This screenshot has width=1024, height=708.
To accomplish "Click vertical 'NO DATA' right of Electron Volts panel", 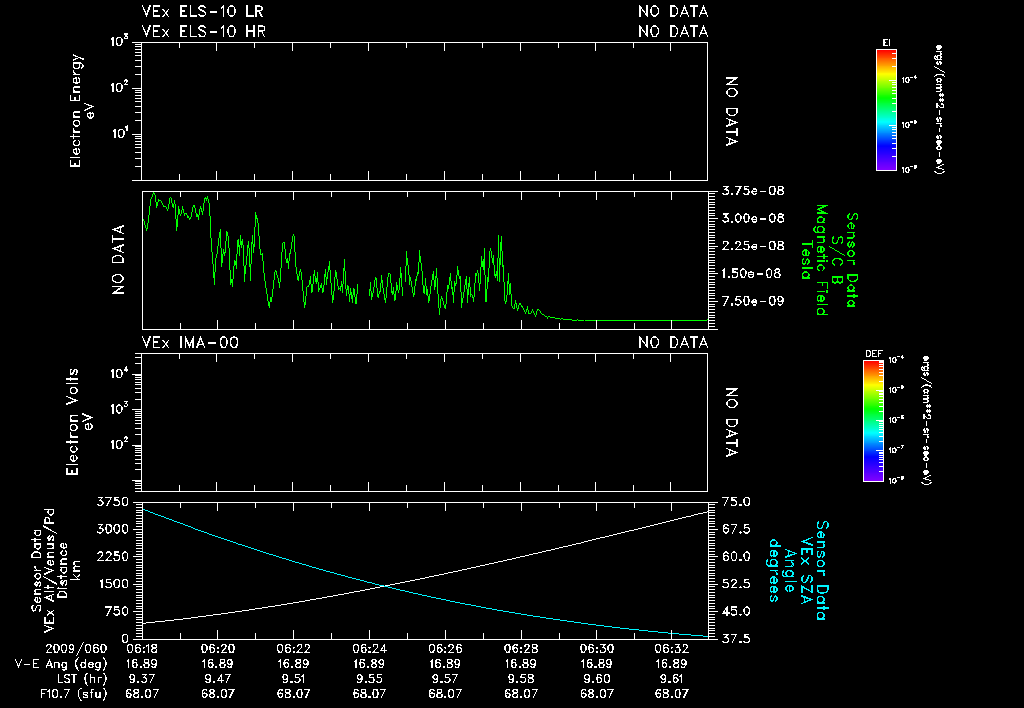I will 731,422.
